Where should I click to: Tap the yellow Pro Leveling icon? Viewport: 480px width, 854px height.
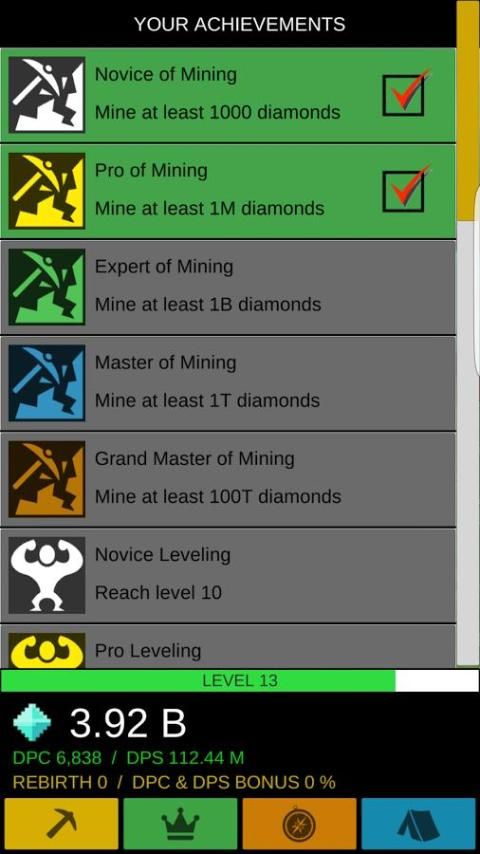[47, 650]
